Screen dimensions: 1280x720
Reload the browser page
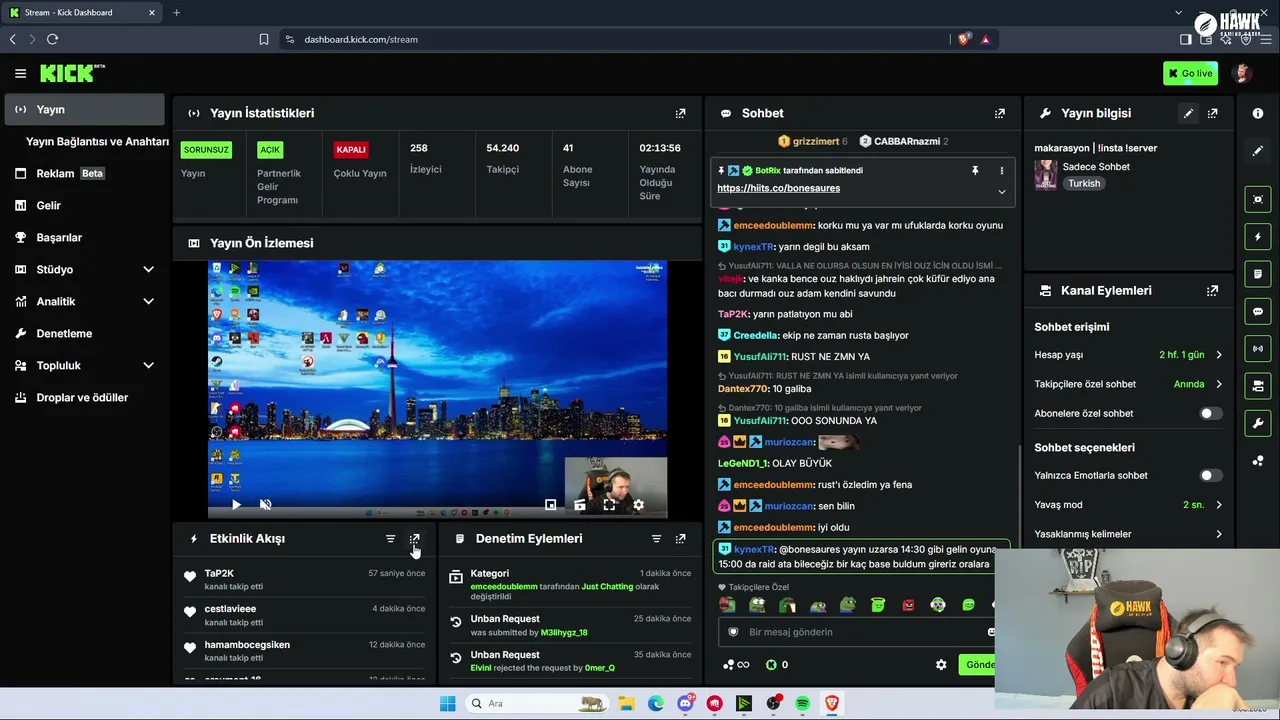click(52, 39)
